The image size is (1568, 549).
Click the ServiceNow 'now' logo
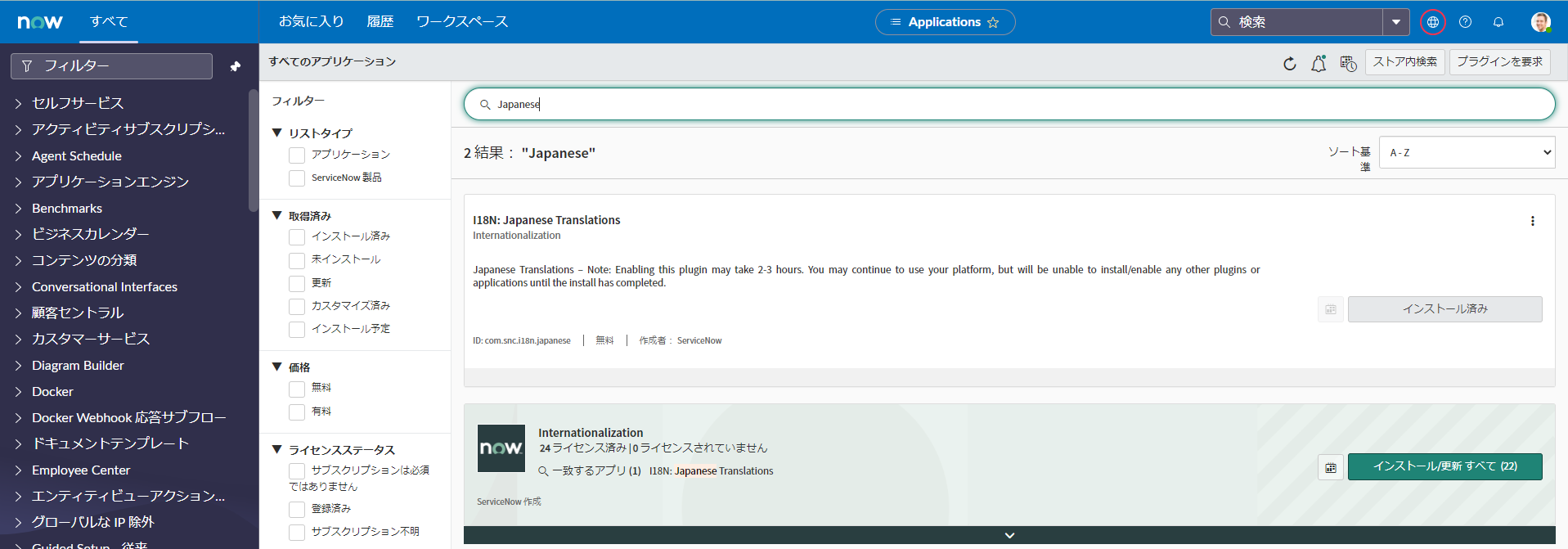40,22
